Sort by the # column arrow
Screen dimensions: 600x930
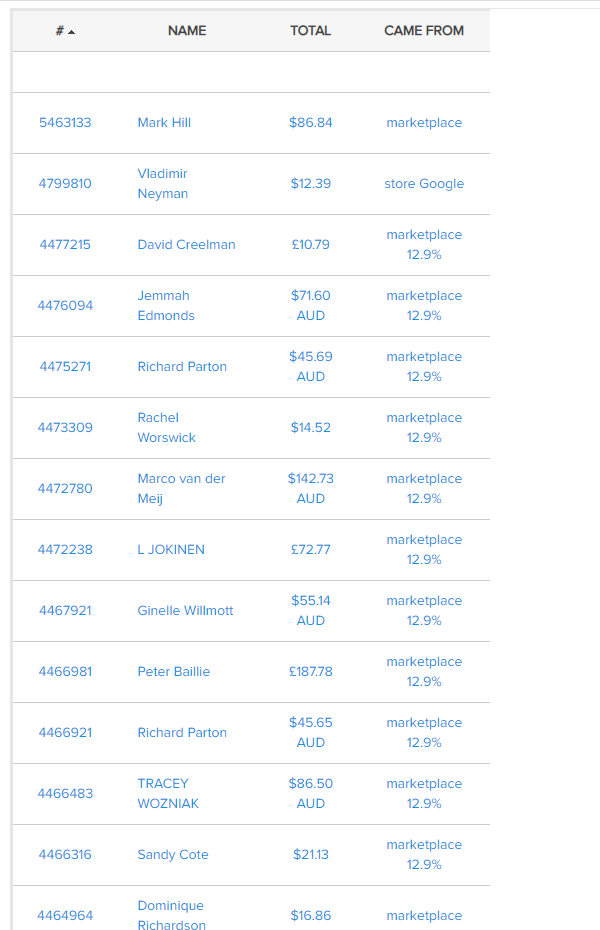(72, 32)
